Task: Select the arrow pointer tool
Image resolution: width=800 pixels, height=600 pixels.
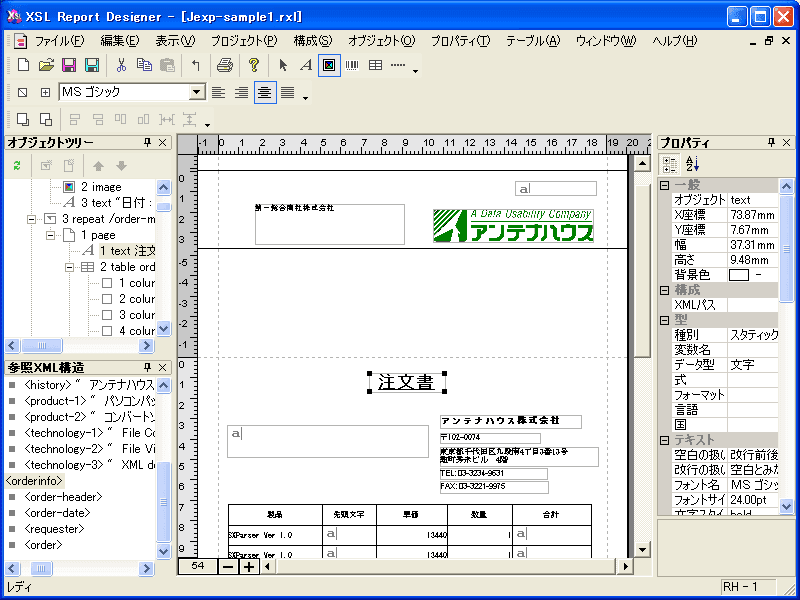Action: [x=283, y=65]
